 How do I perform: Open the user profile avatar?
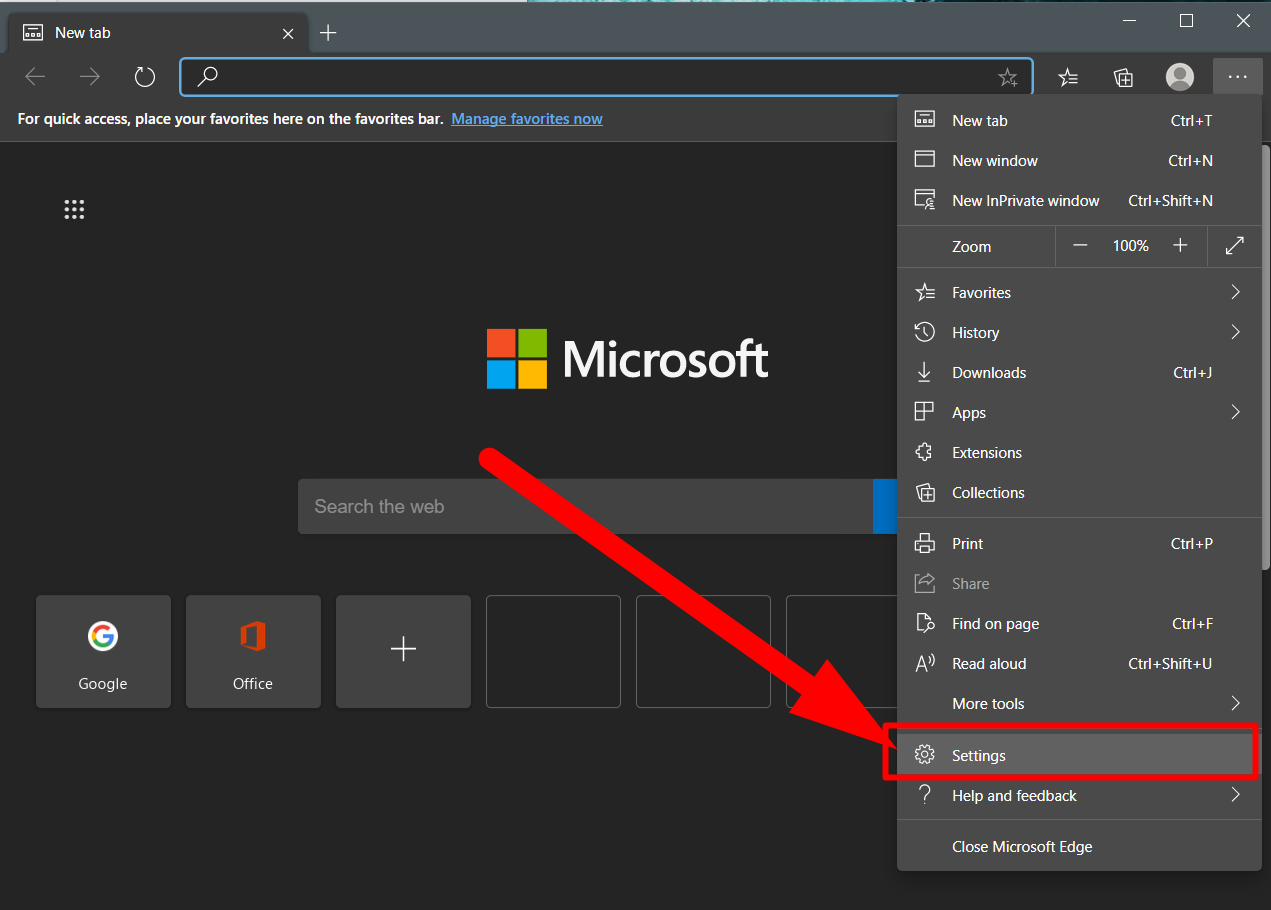tap(1180, 77)
